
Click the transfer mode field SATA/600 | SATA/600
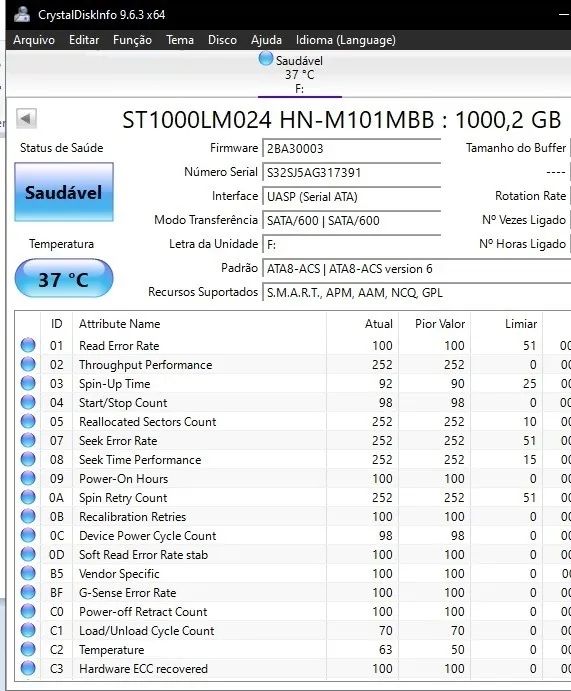coord(352,220)
